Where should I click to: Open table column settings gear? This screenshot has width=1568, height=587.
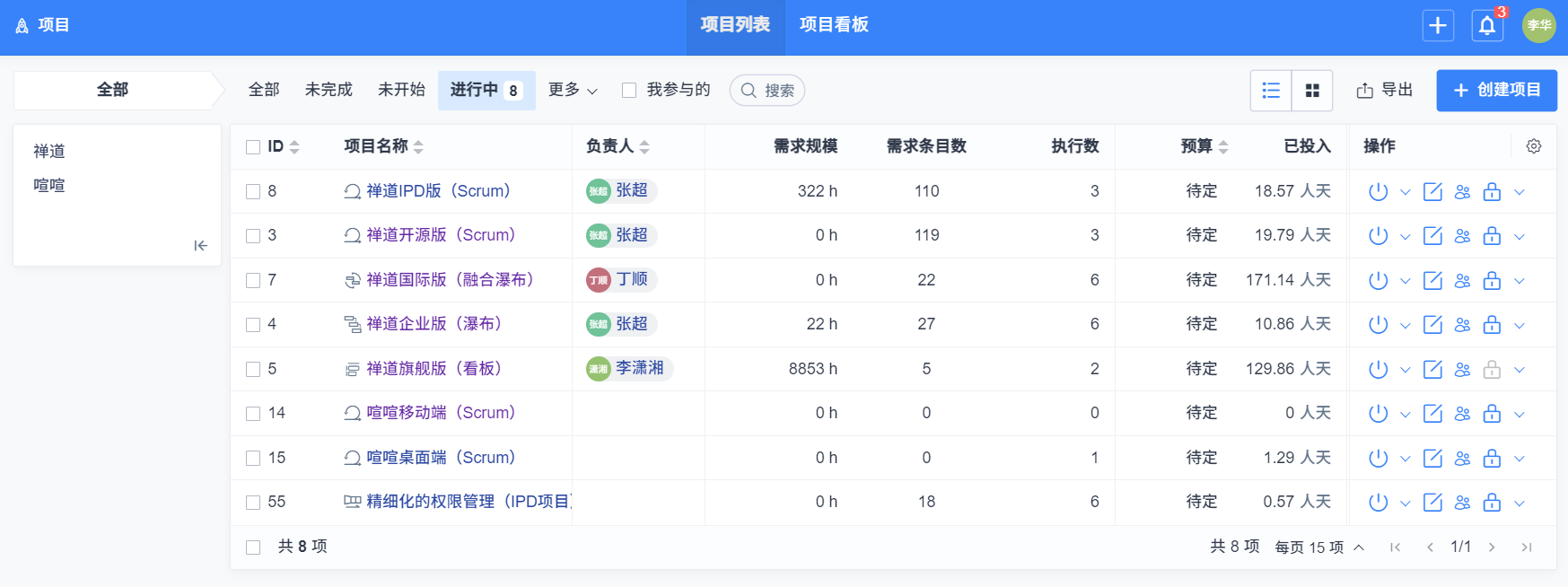click(1534, 146)
